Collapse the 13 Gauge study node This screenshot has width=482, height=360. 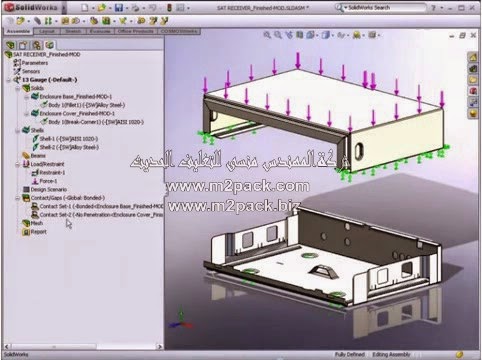[9, 80]
